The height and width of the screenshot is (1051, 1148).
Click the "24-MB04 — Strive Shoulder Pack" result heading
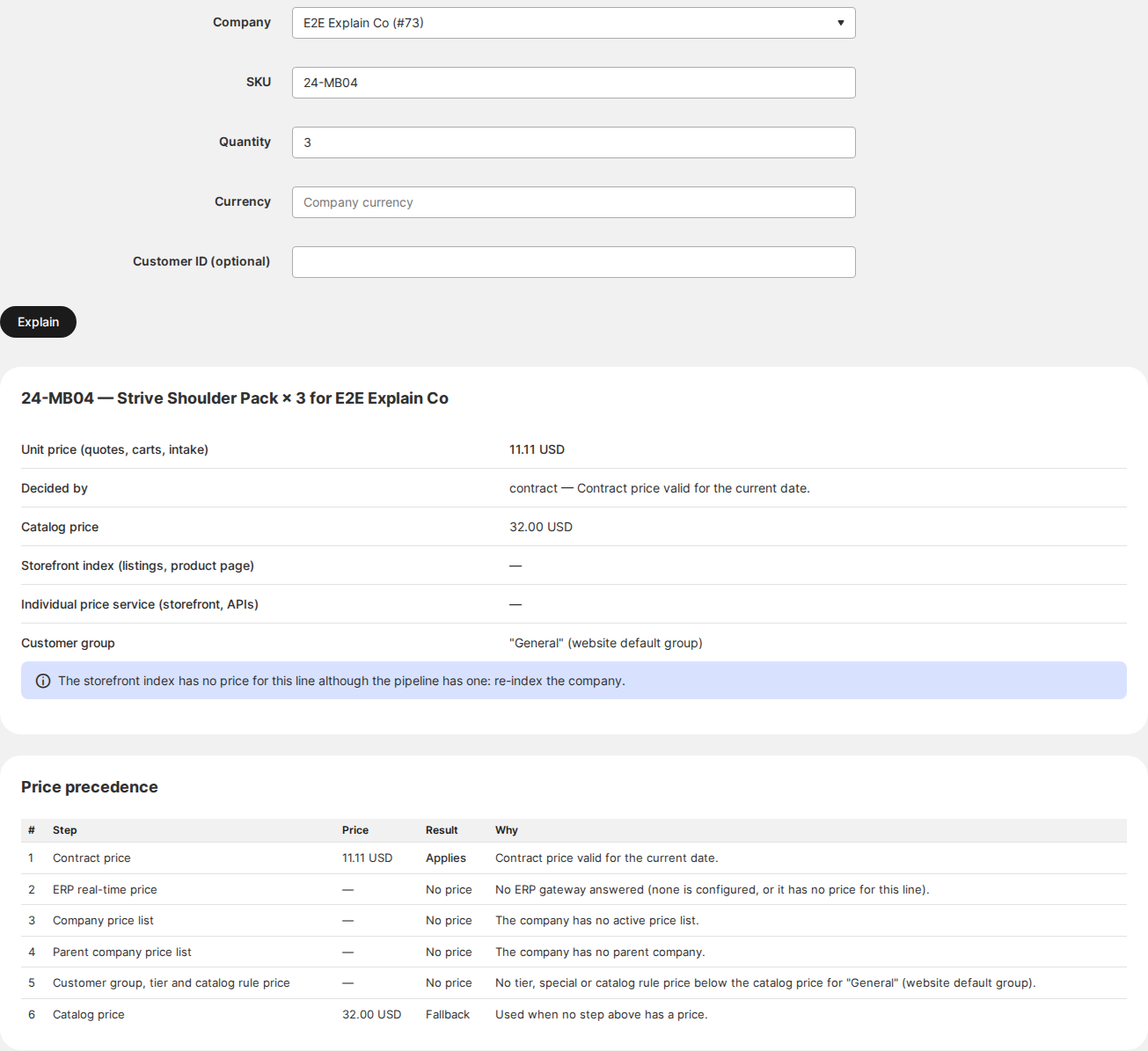(235, 398)
